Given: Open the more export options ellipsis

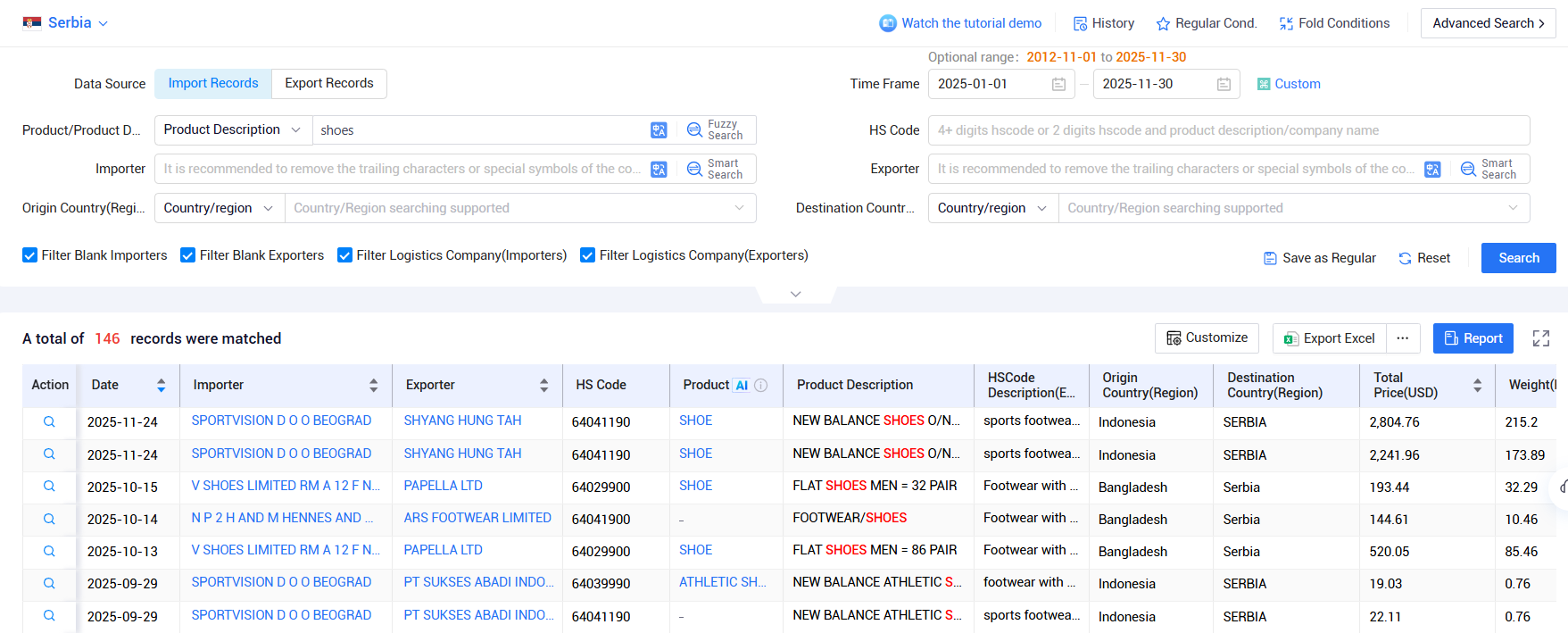Looking at the screenshot, I should 1403,338.
